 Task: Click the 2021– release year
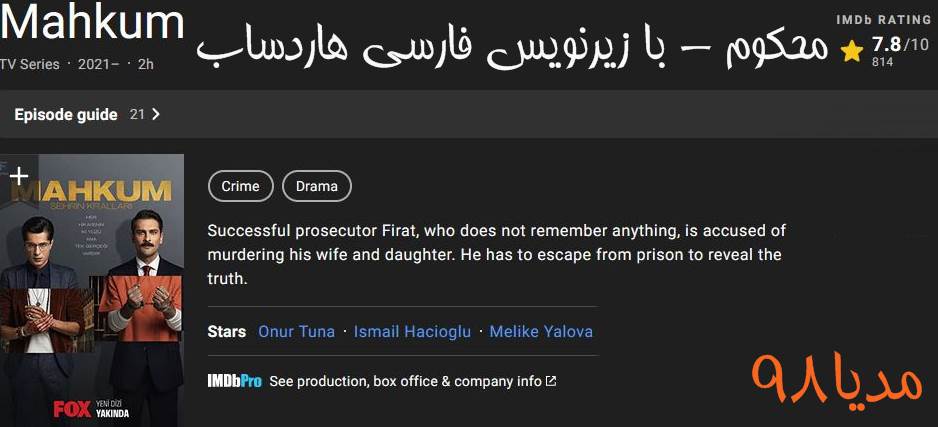coord(100,65)
